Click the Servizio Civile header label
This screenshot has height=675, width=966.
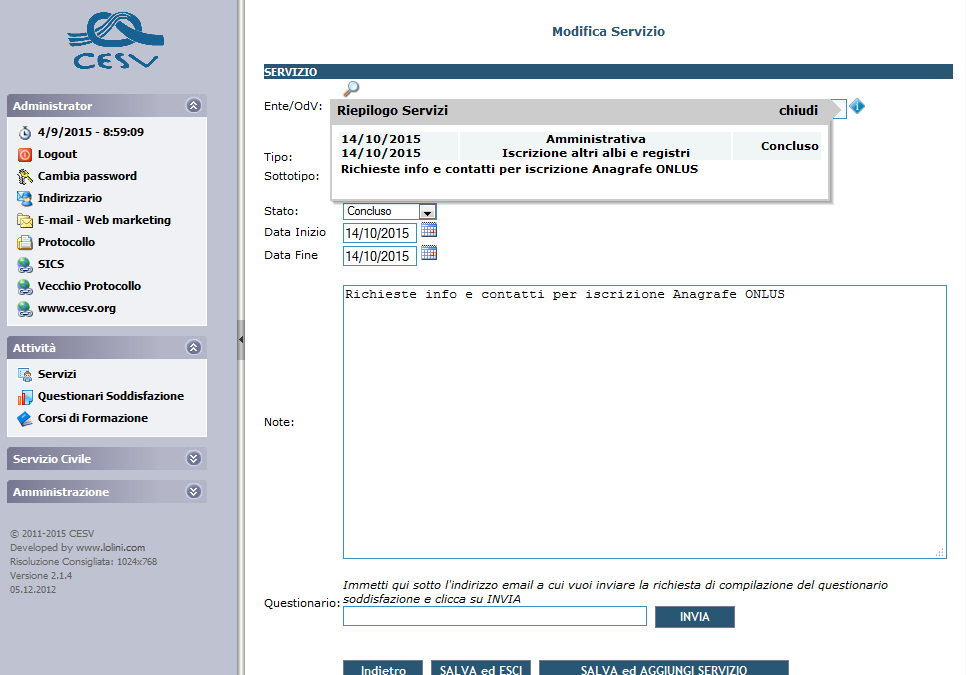pos(52,459)
